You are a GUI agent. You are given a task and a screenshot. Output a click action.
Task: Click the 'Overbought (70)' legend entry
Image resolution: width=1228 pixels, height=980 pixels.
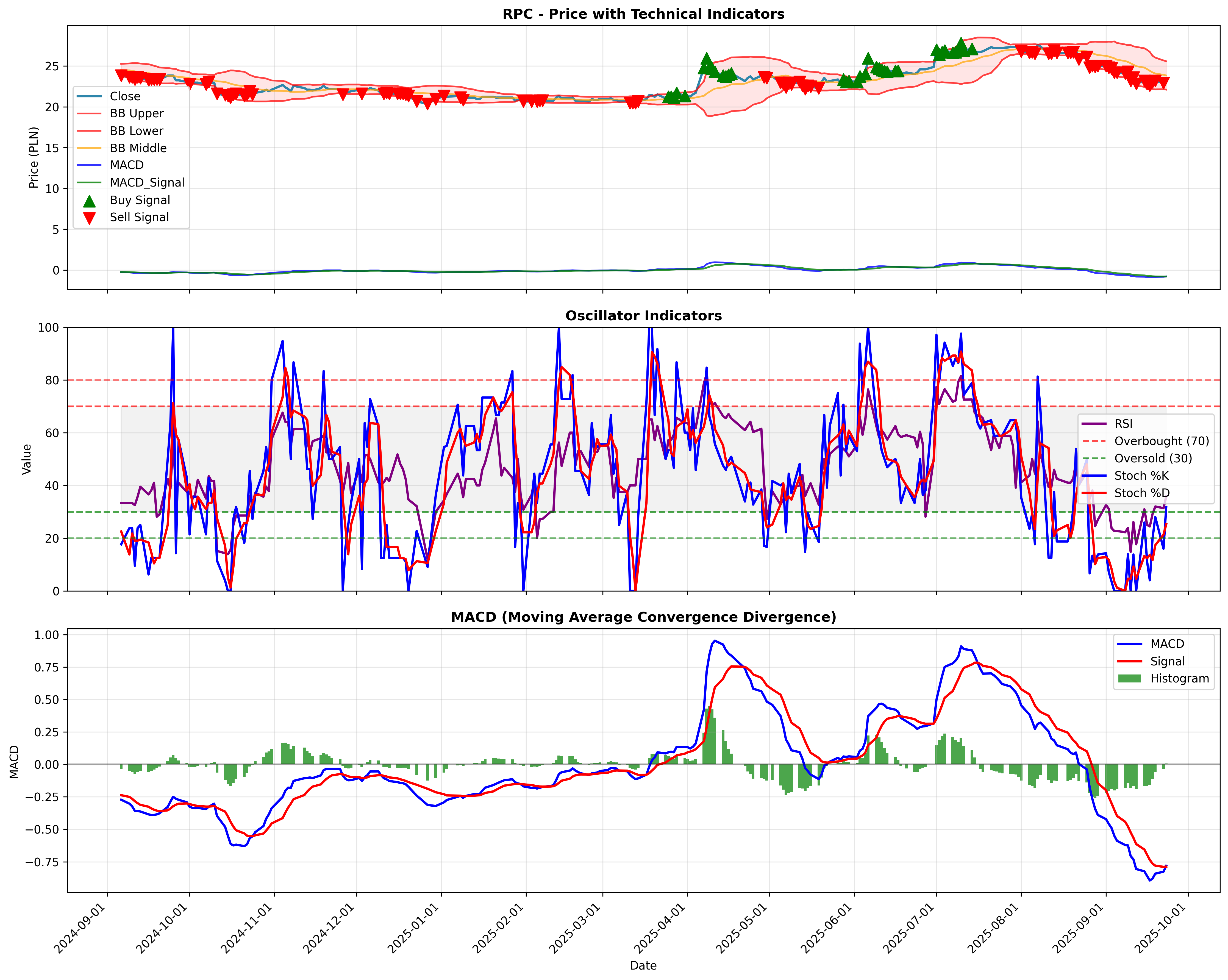pyautogui.click(x=1145, y=441)
